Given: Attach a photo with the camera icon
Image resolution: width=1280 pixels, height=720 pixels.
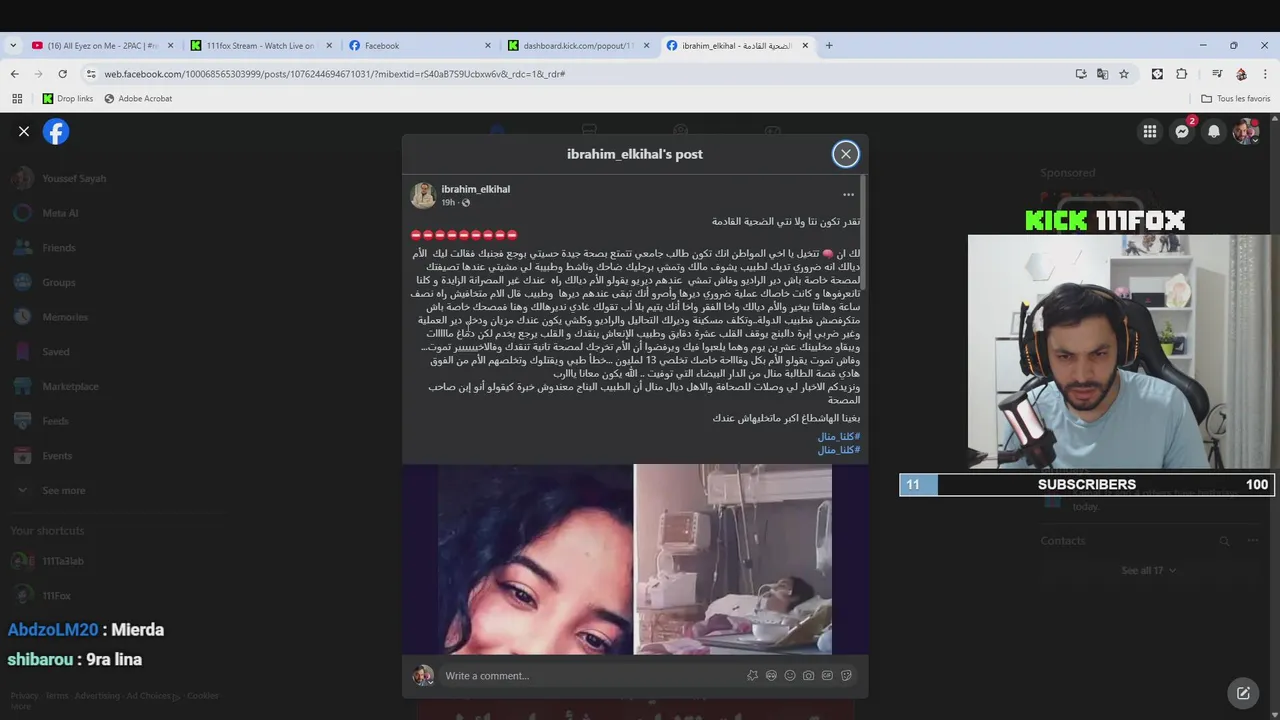Looking at the screenshot, I should click(x=808, y=676).
